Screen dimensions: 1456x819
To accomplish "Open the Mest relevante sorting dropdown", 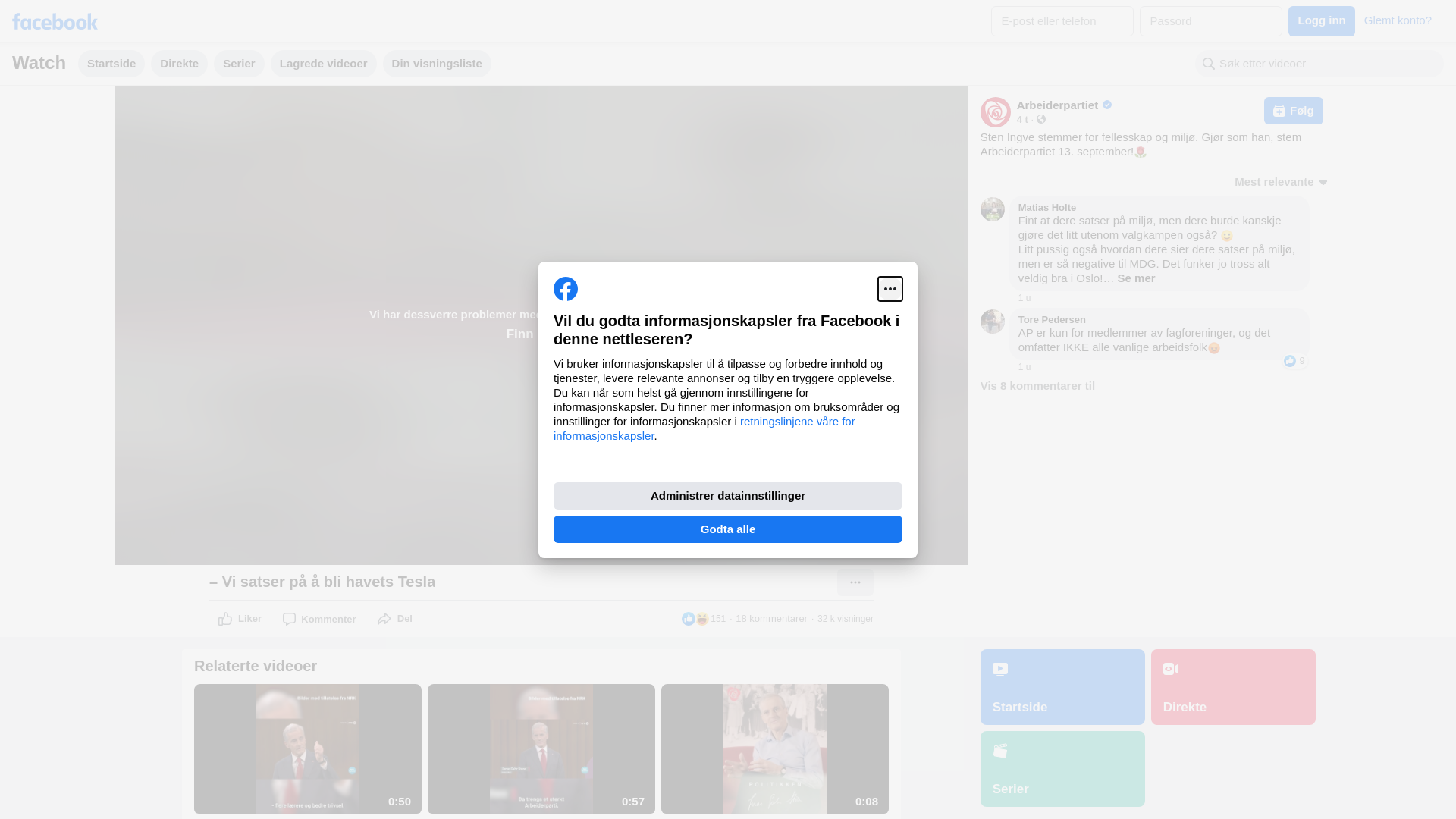I will point(1281,182).
